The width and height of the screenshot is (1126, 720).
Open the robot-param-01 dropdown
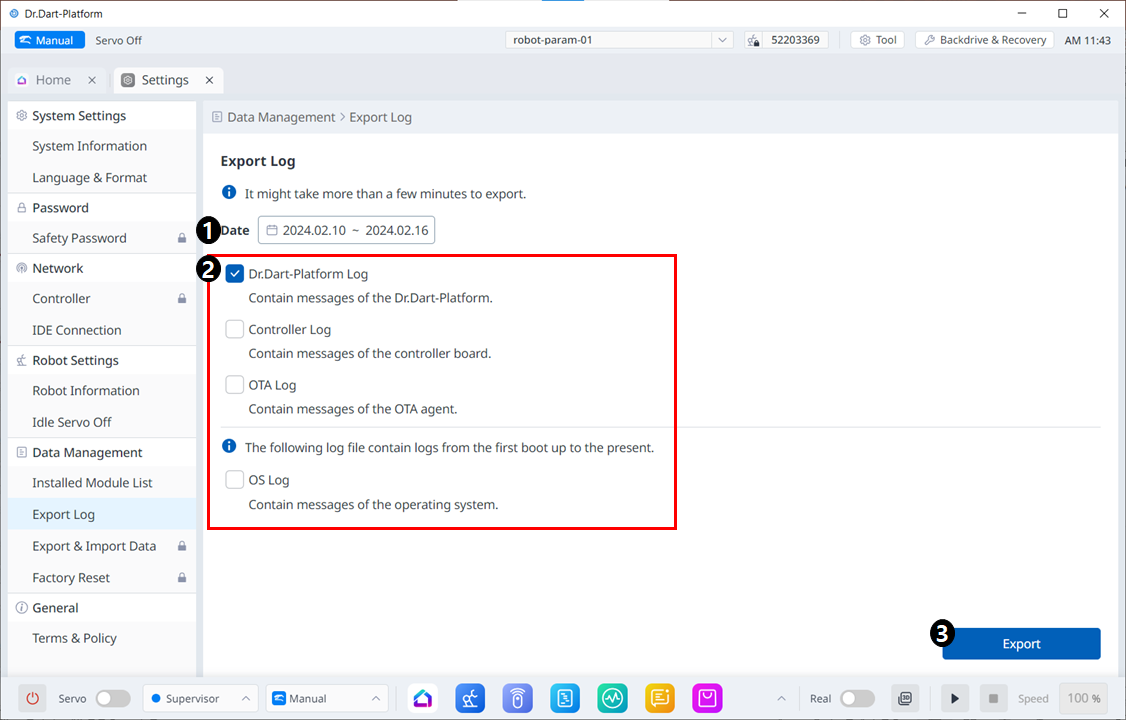click(x=620, y=40)
